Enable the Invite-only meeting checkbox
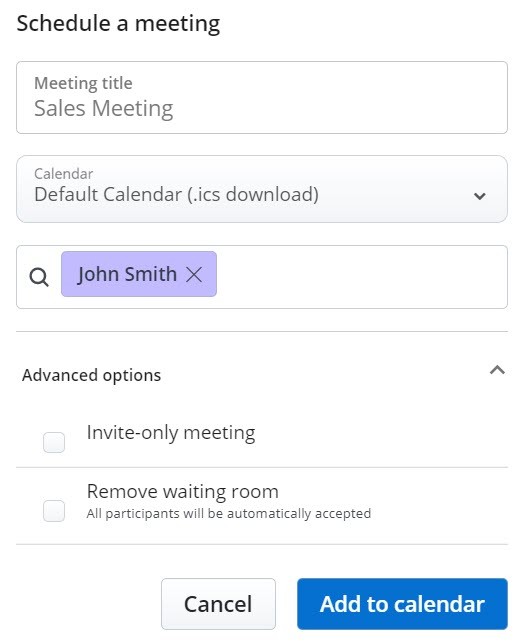Screen dimensions: 522x642 54,442
